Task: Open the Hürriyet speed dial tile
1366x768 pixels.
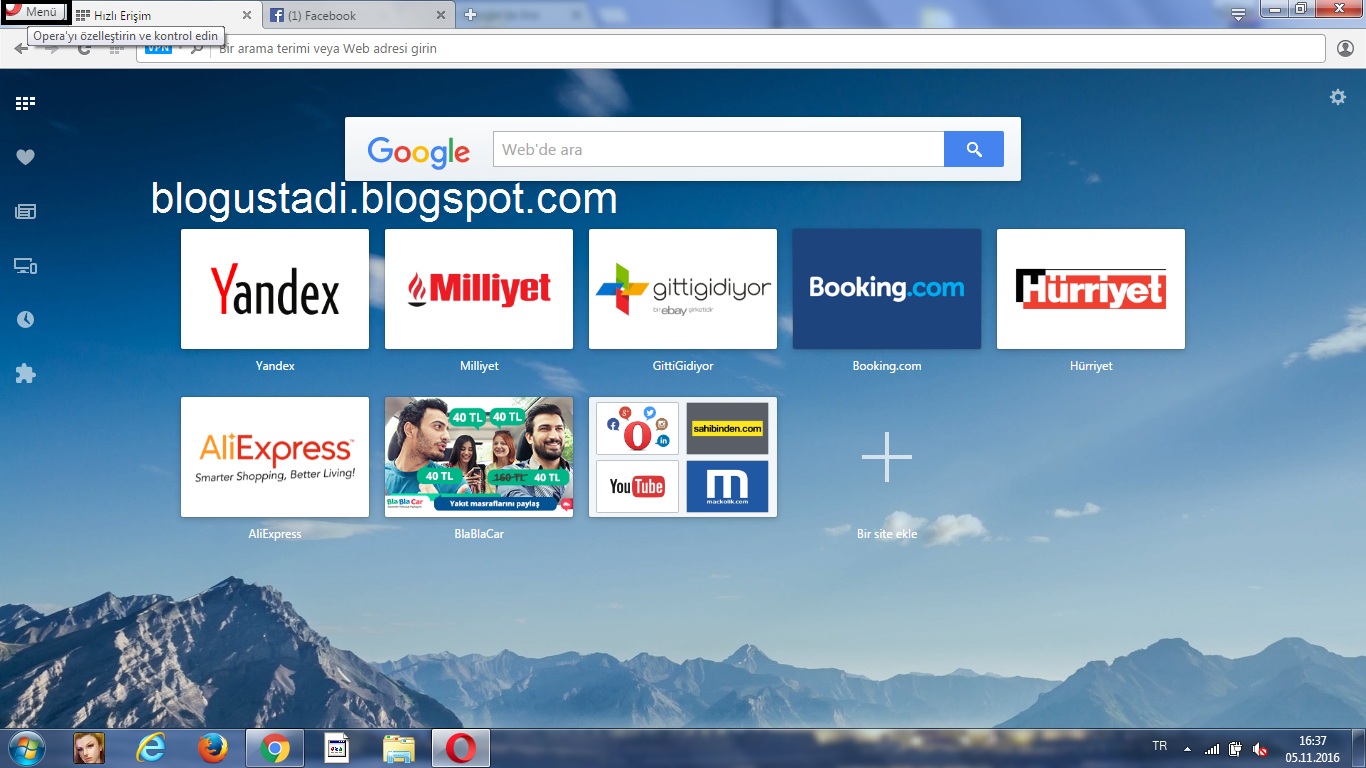Action: coord(1091,289)
